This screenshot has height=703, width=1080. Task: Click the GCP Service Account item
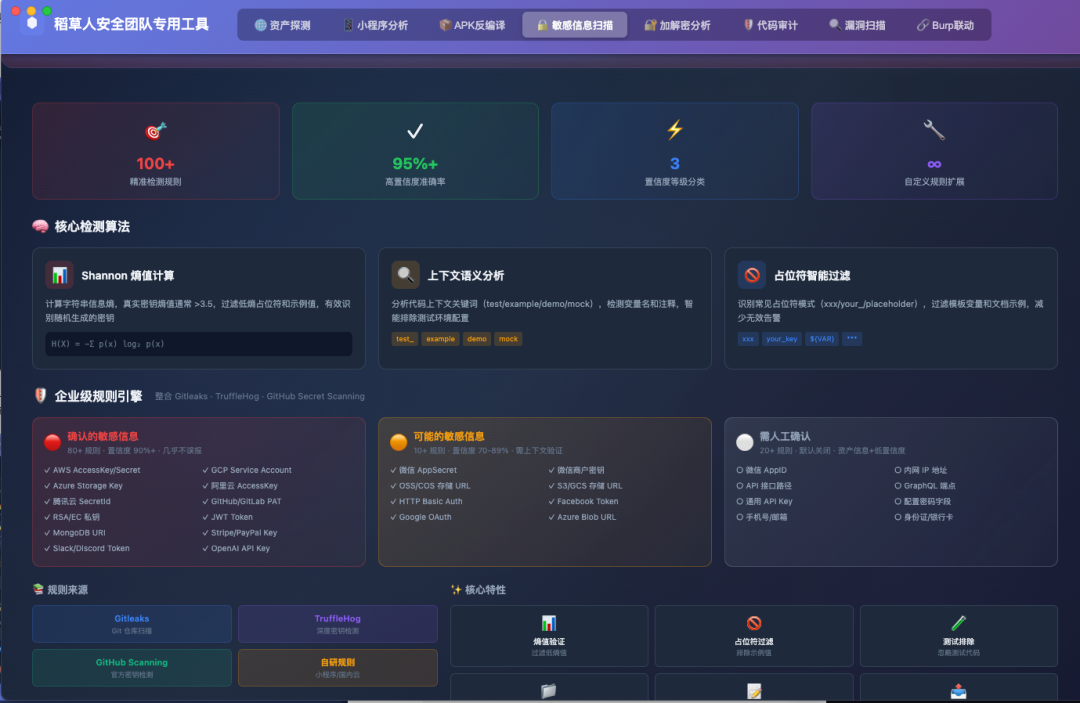247,470
